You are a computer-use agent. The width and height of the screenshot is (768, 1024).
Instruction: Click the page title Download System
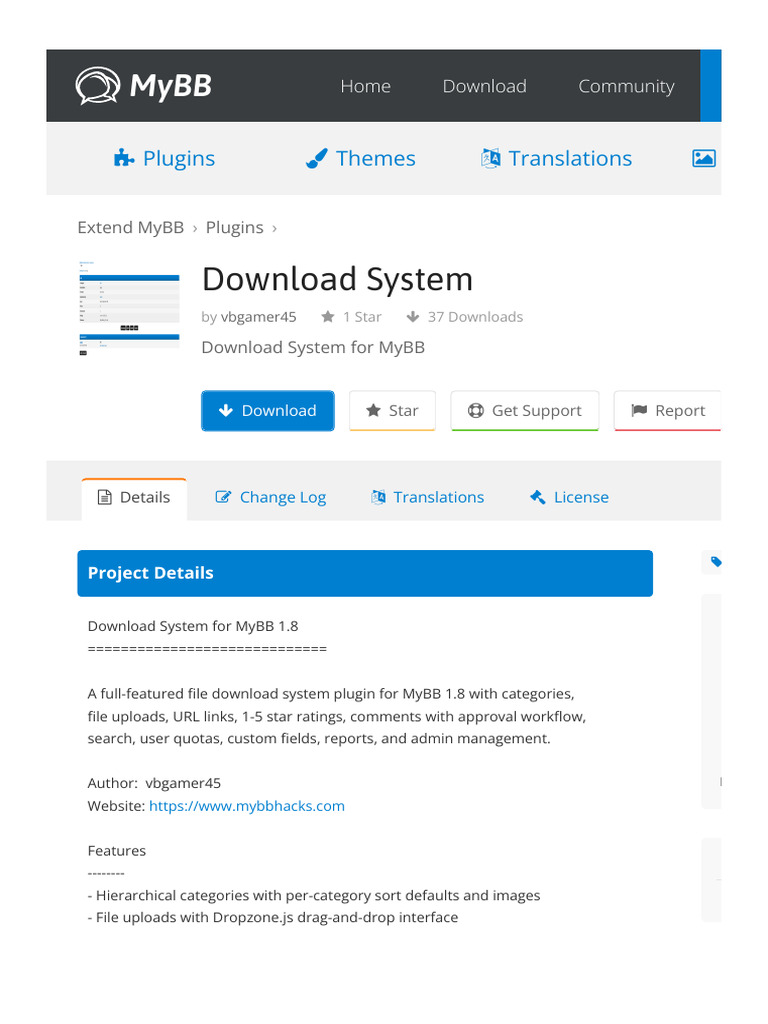[338, 279]
